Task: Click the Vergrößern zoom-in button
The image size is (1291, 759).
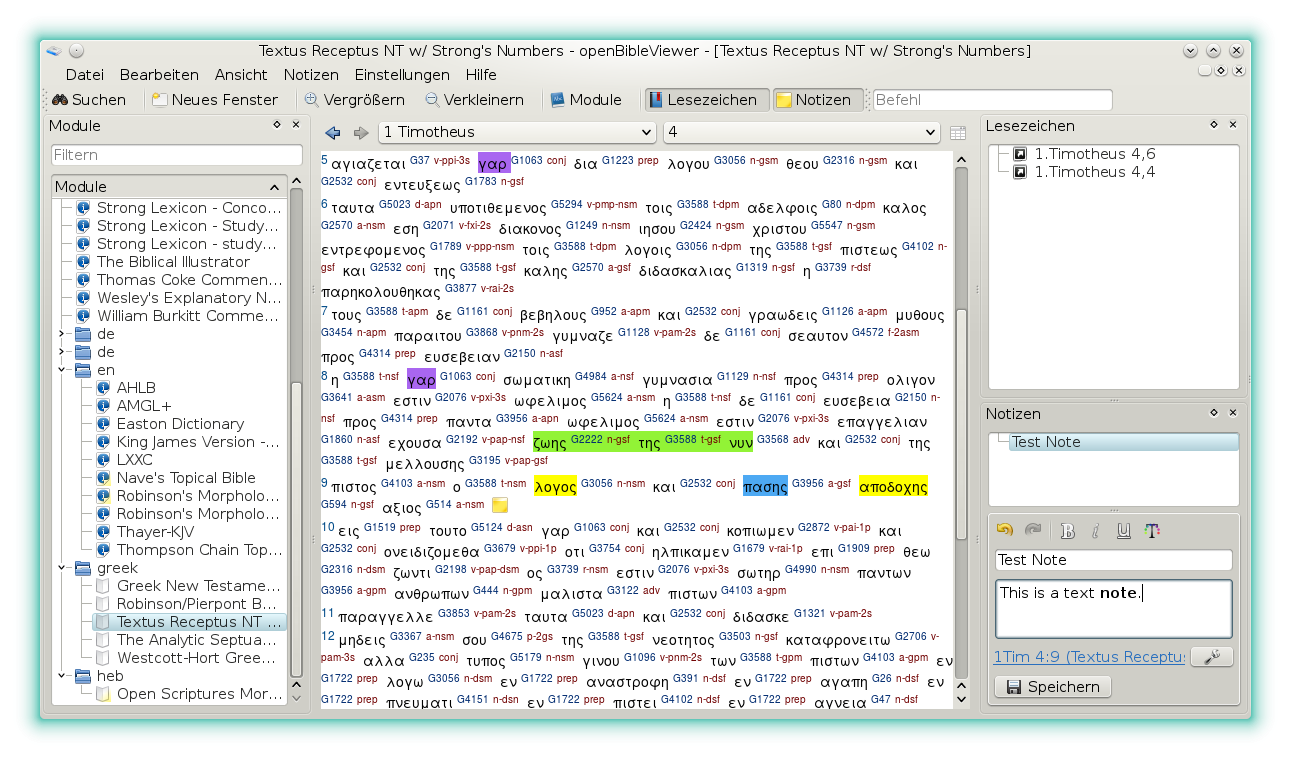Action: (355, 100)
